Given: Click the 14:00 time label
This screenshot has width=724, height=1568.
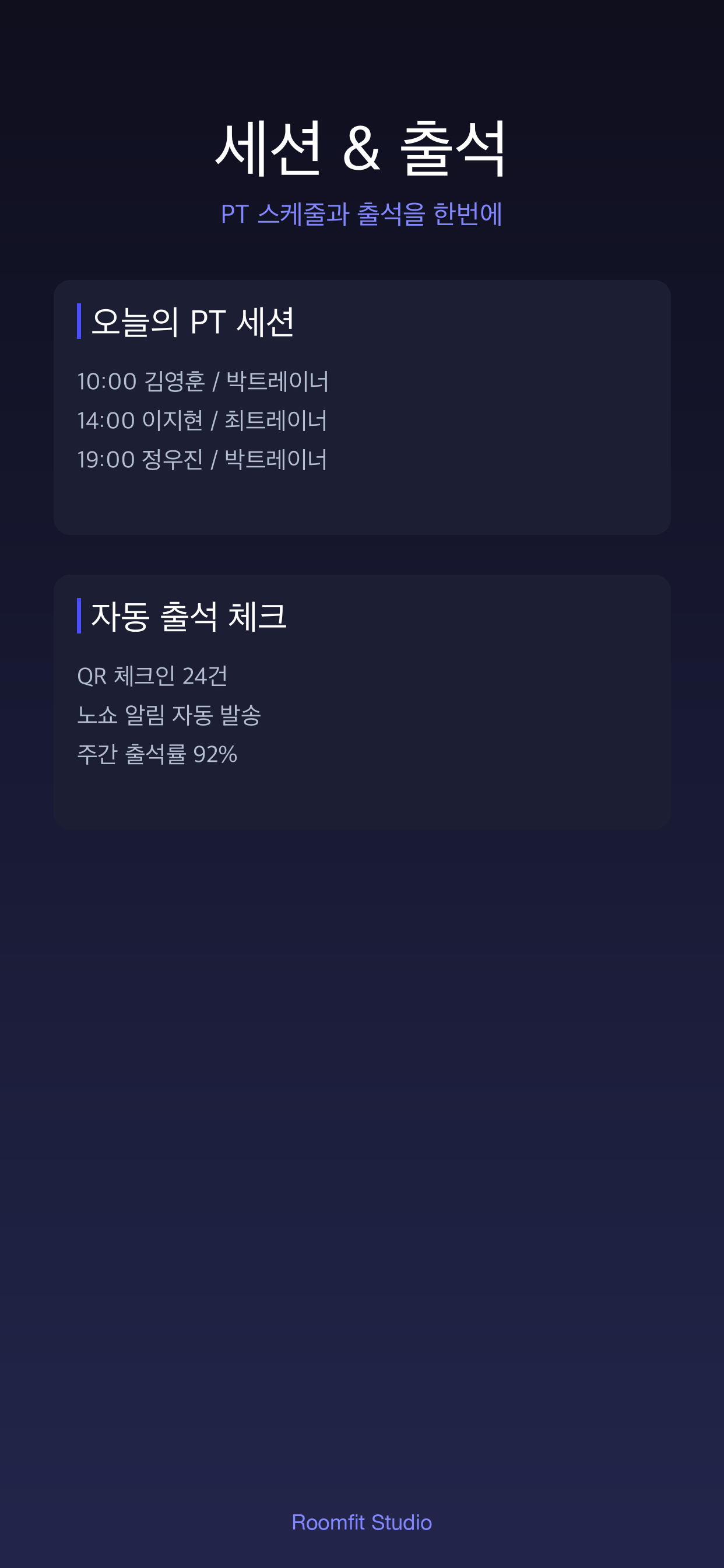Looking at the screenshot, I should (106, 421).
